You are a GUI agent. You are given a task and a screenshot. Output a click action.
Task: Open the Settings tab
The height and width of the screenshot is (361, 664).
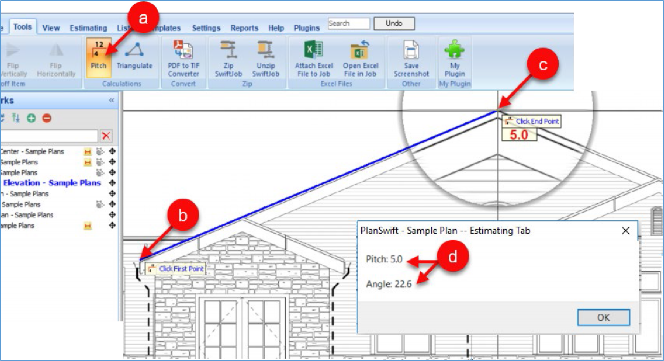[x=206, y=28]
